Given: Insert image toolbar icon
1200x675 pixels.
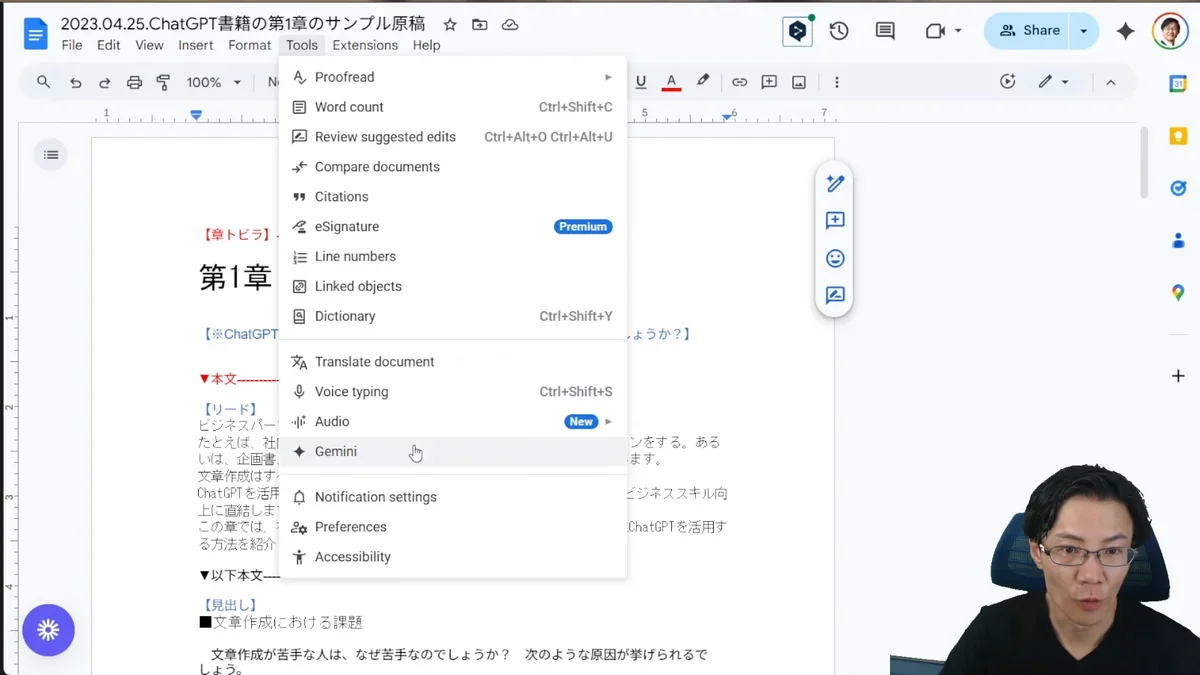Looking at the screenshot, I should point(799,82).
